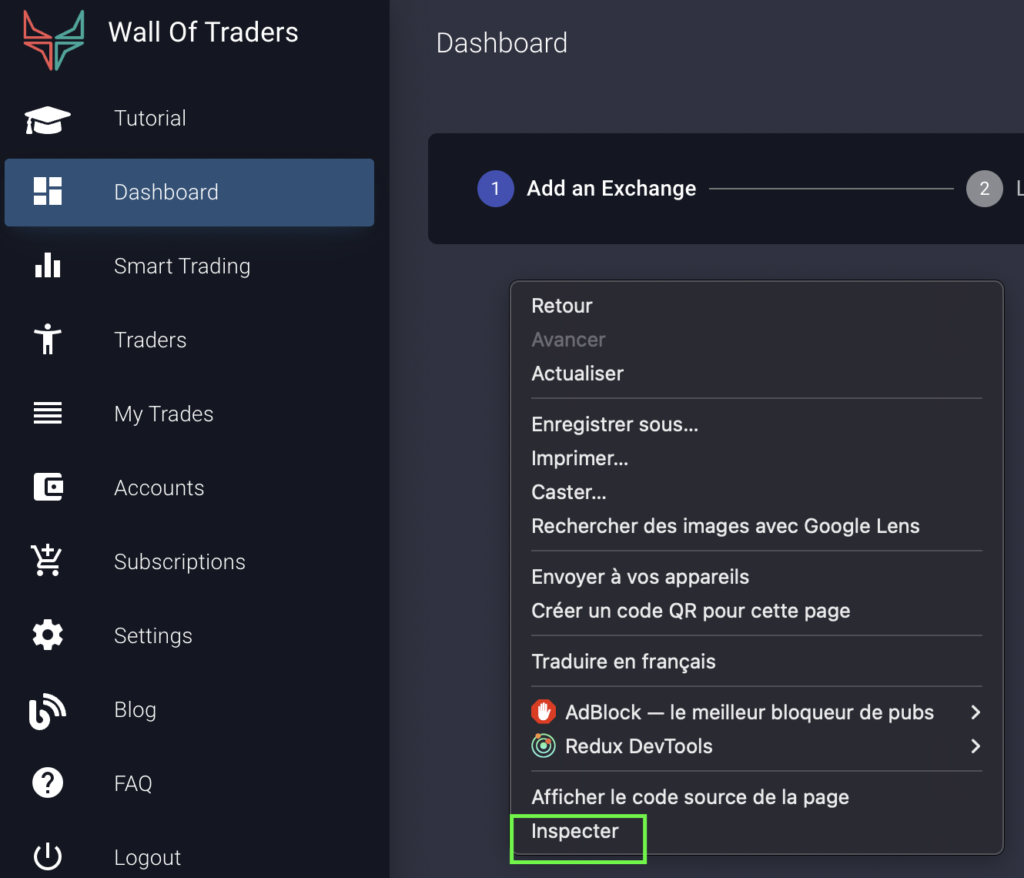Open Smart Trading via its bar chart icon
The width and height of the screenshot is (1024, 878).
tap(46, 265)
